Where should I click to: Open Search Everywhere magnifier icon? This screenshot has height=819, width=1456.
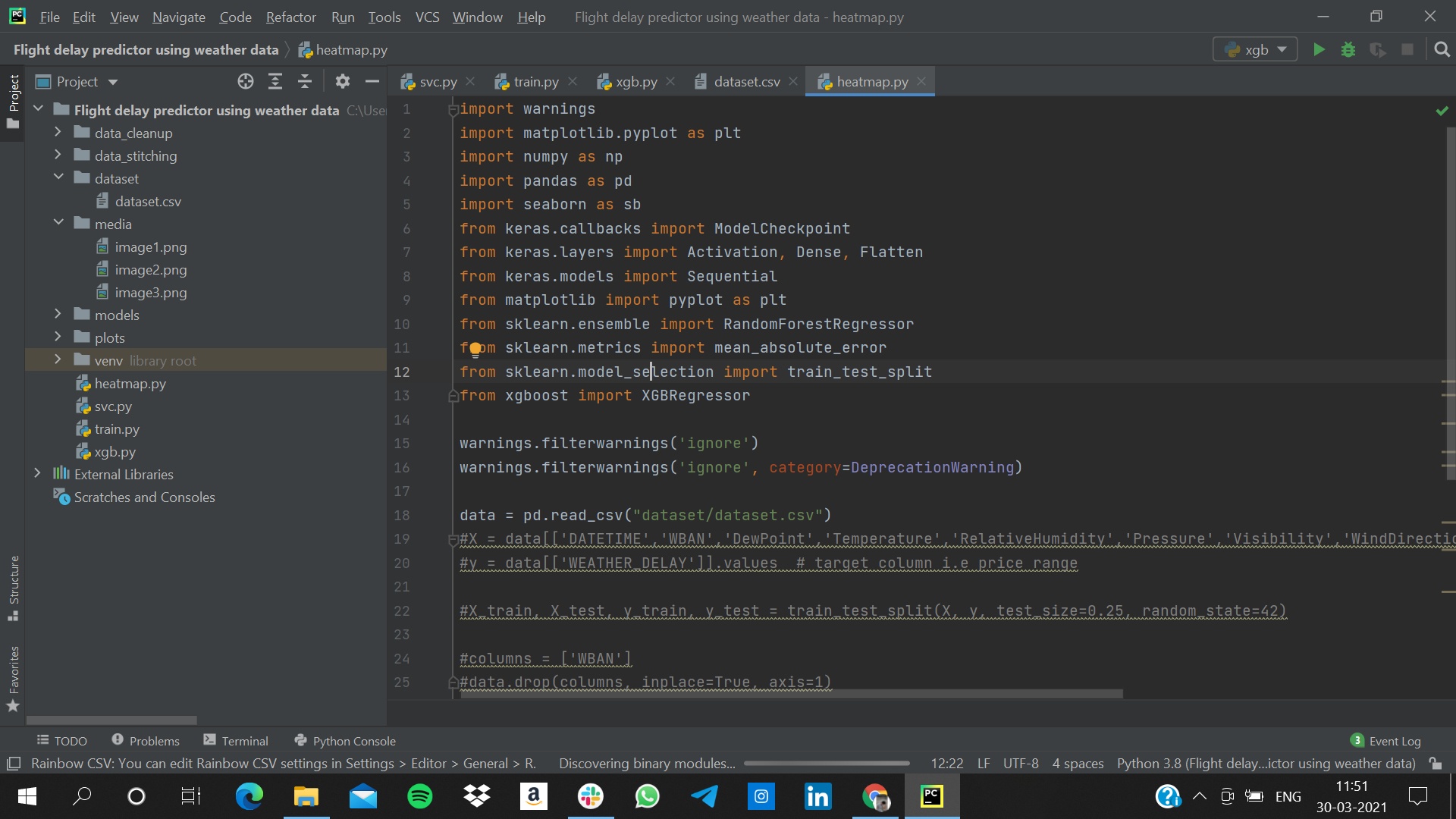point(1442,50)
